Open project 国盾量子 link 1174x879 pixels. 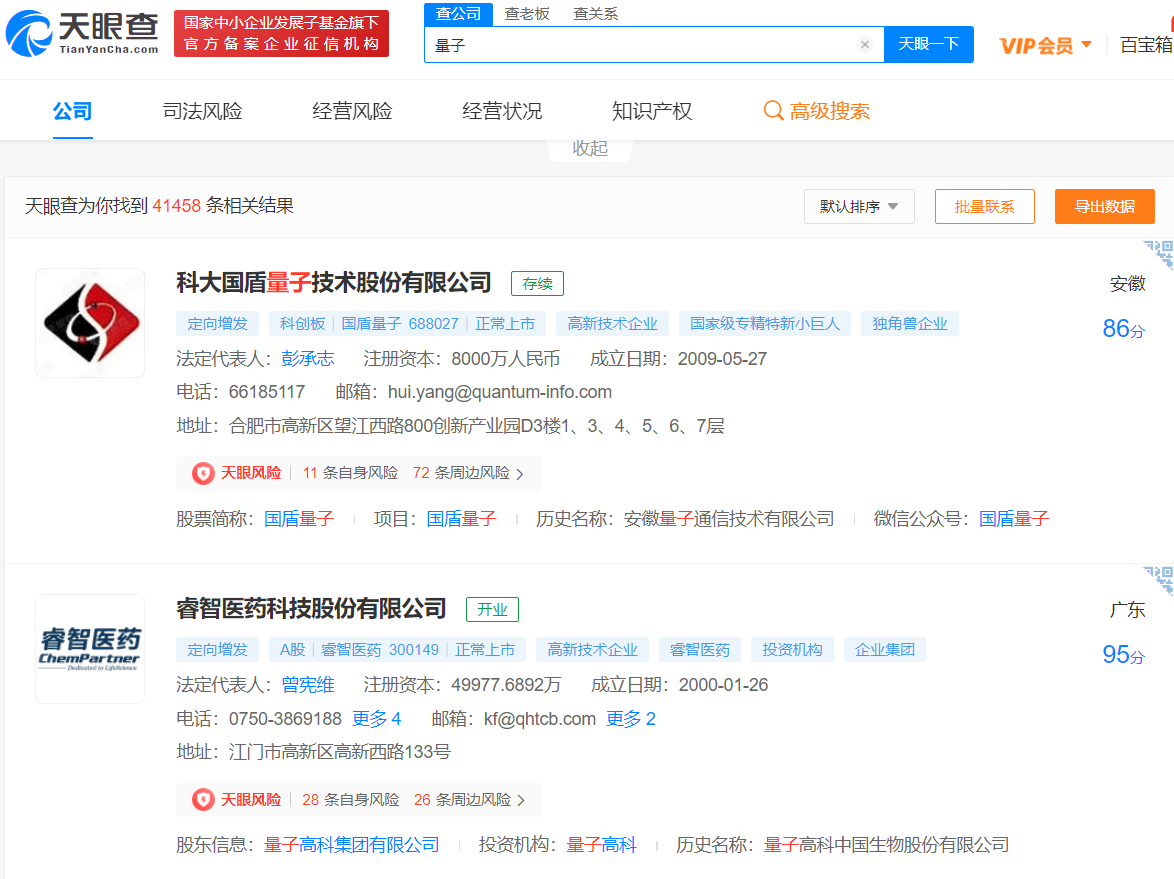point(461,519)
